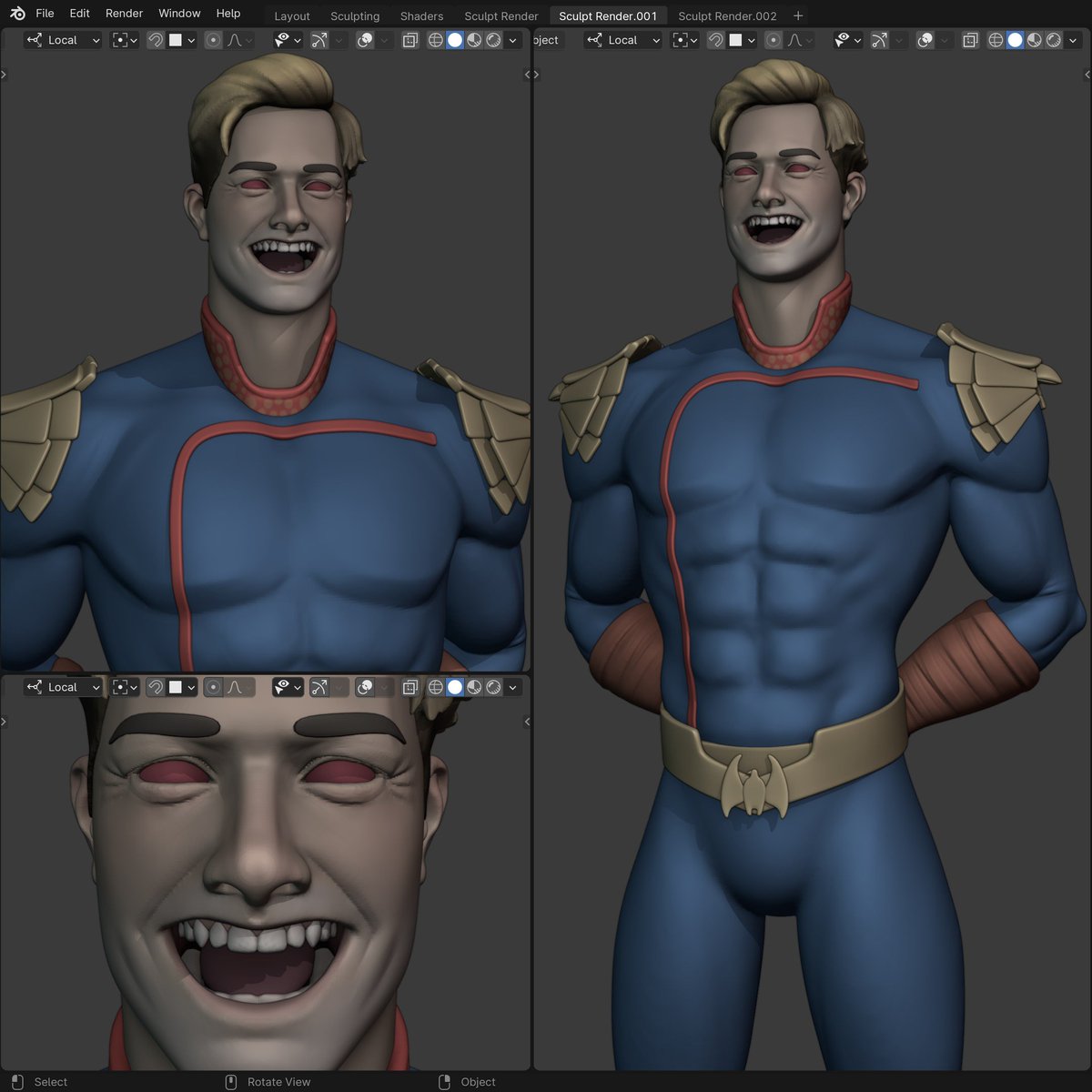1092x1092 pixels.
Task: Open pivot point dropdown in face close-up viewport
Action: coord(124,687)
